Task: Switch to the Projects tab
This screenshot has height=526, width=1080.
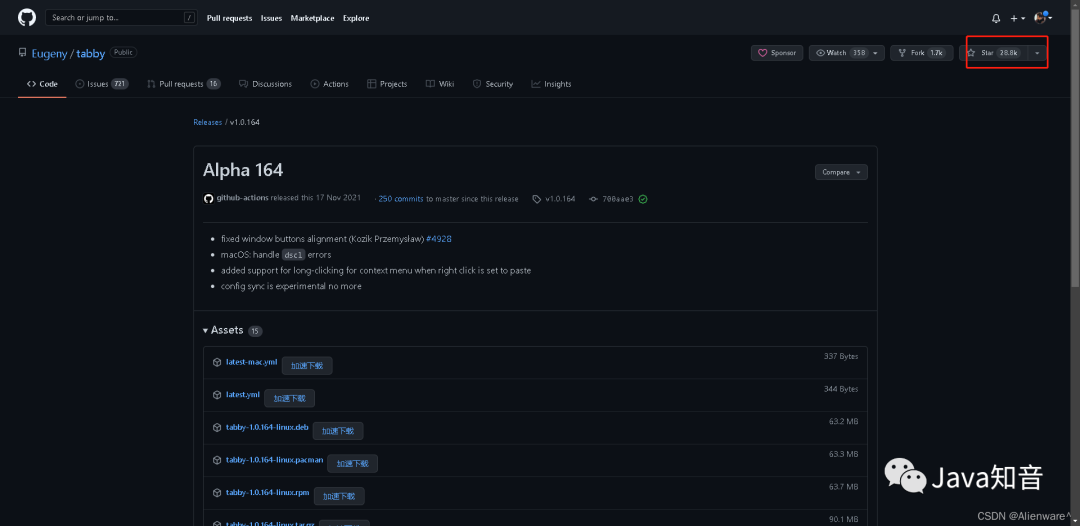Action: tap(387, 84)
